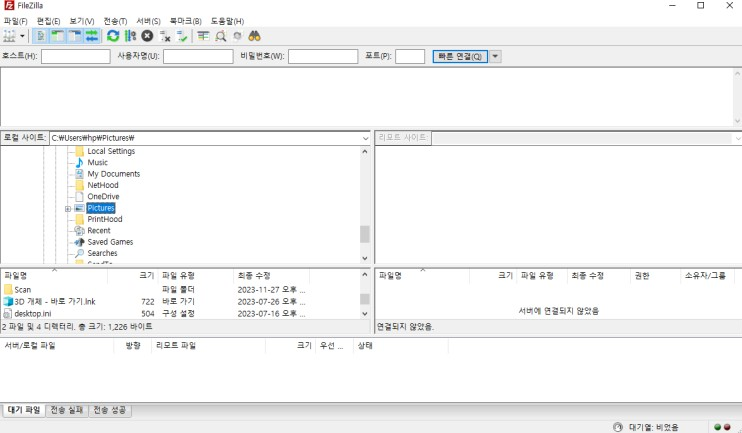
Task: Switch to the 전송 성공 tab
Action: 110,410
